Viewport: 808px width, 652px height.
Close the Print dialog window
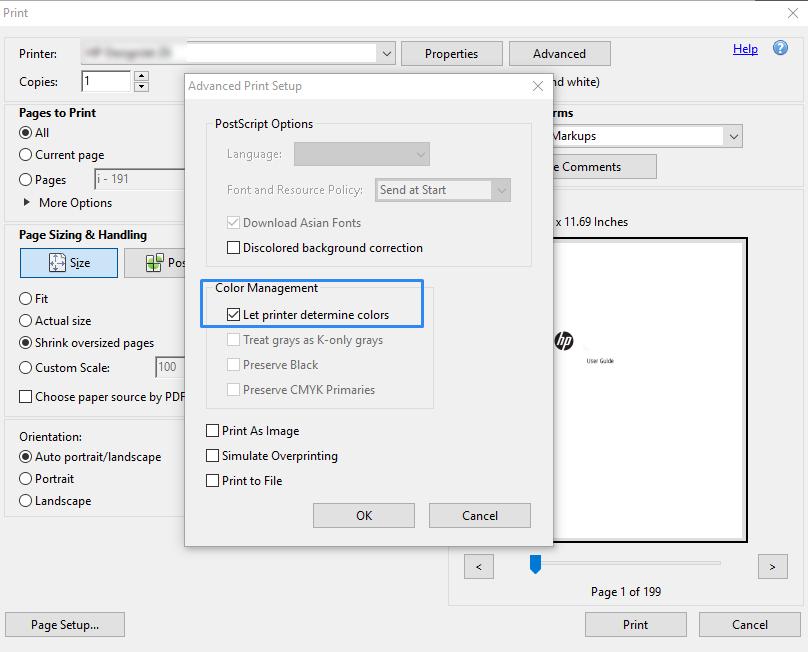(793, 13)
